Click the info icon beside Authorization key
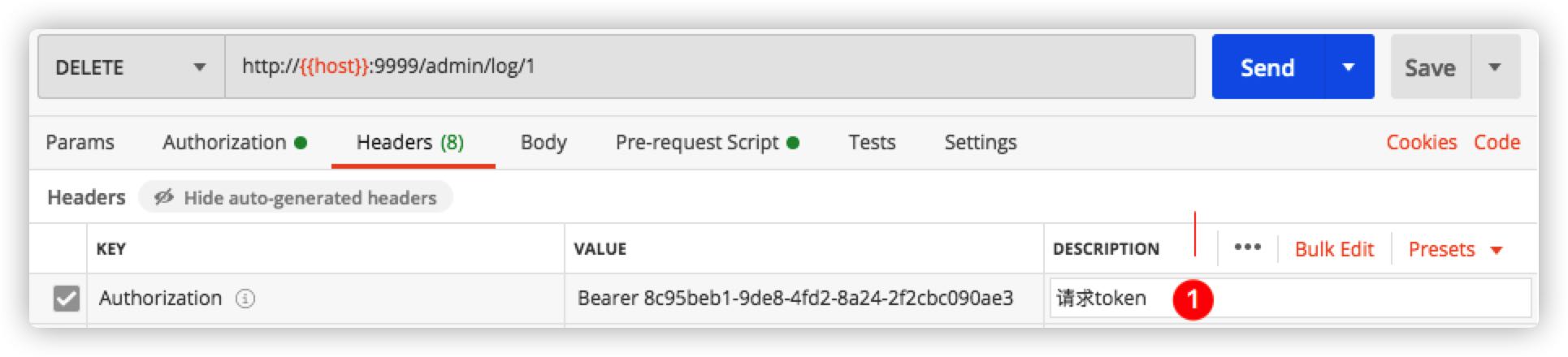Screen dimensions: 1568x357 coord(245,299)
